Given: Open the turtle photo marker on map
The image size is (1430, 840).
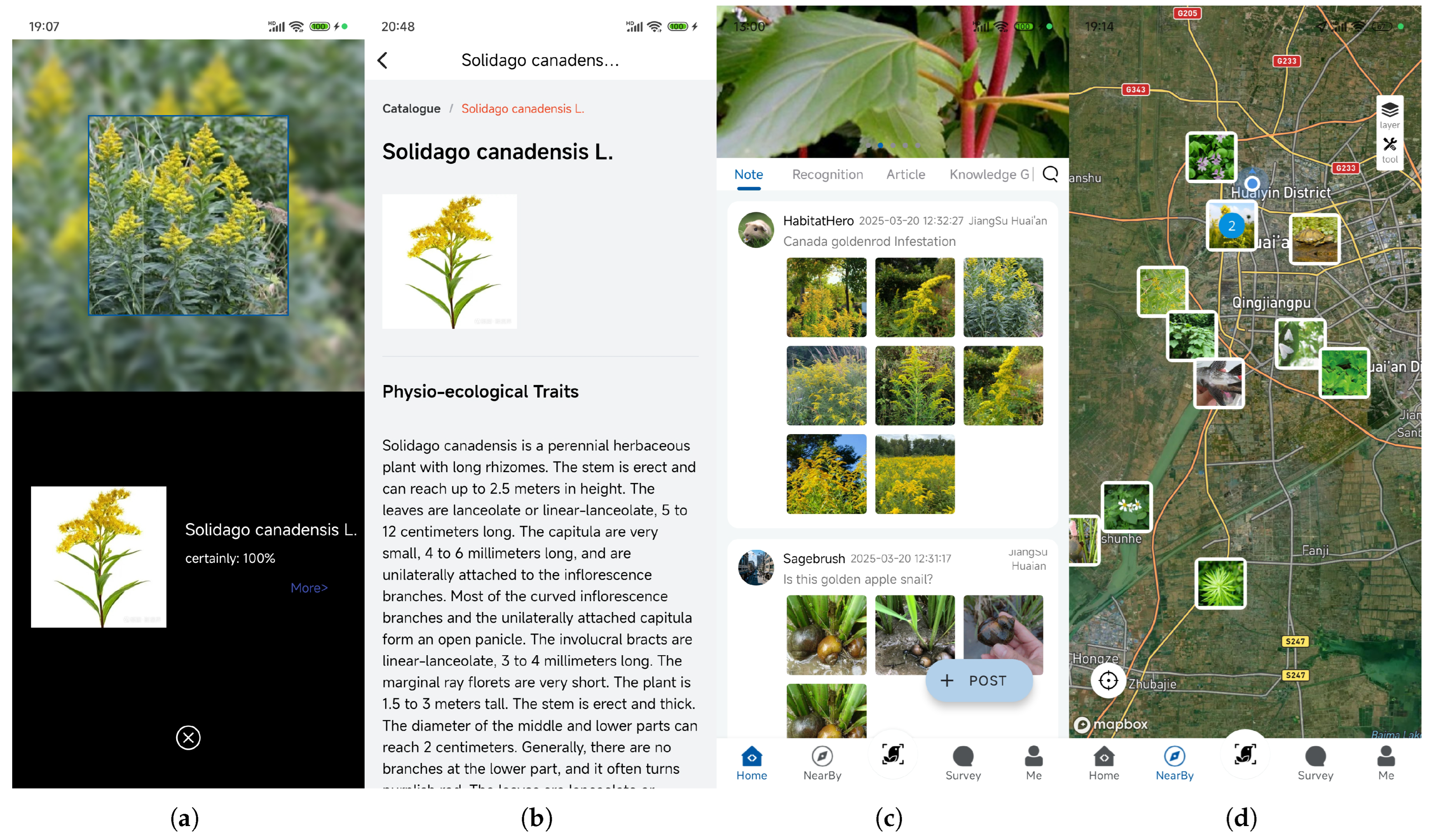Looking at the screenshot, I should coord(1315,239).
